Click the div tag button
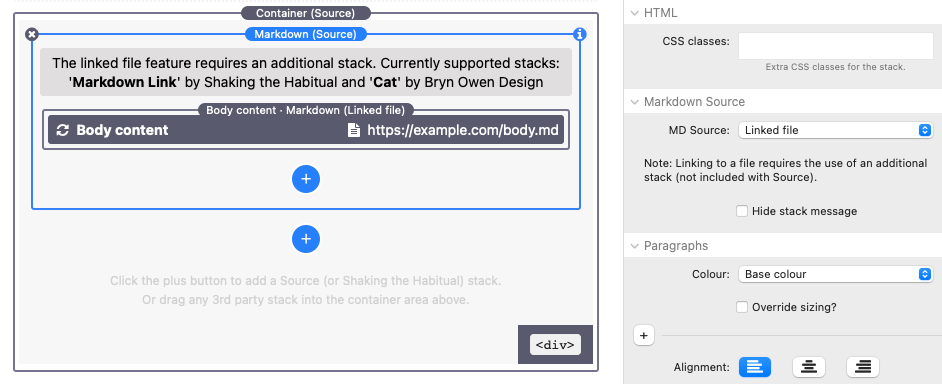 [x=555, y=345]
